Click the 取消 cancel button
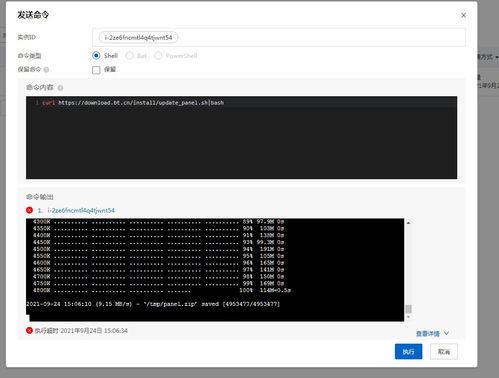Viewport: 499px width, 378px height. pyautogui.click(x=444, y=352)
